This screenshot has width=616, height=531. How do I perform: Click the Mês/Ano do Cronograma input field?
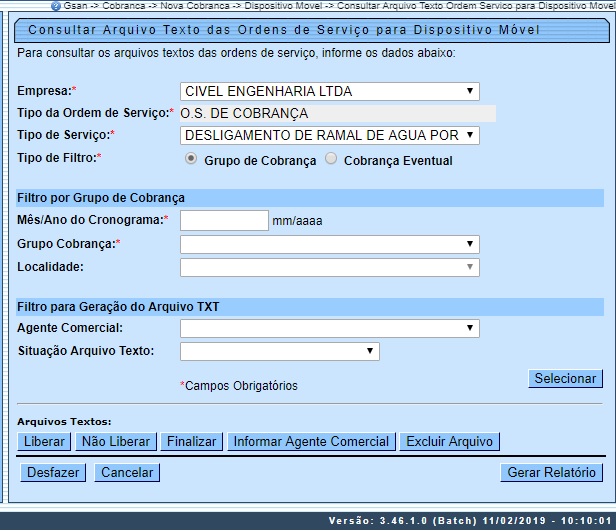click(224, 220)
